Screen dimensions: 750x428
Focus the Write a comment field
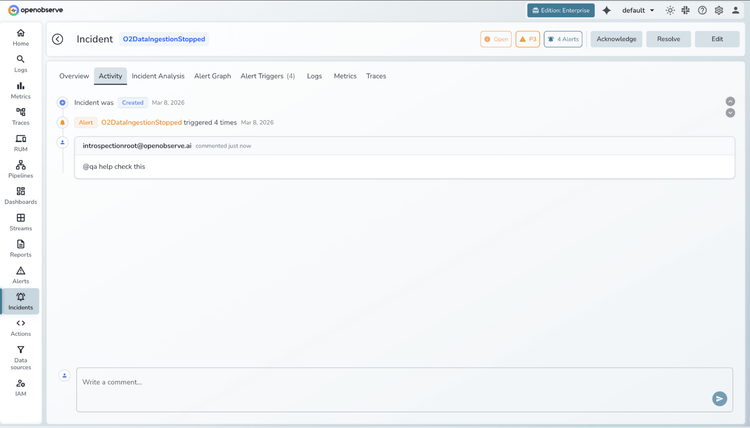[404, 389]
